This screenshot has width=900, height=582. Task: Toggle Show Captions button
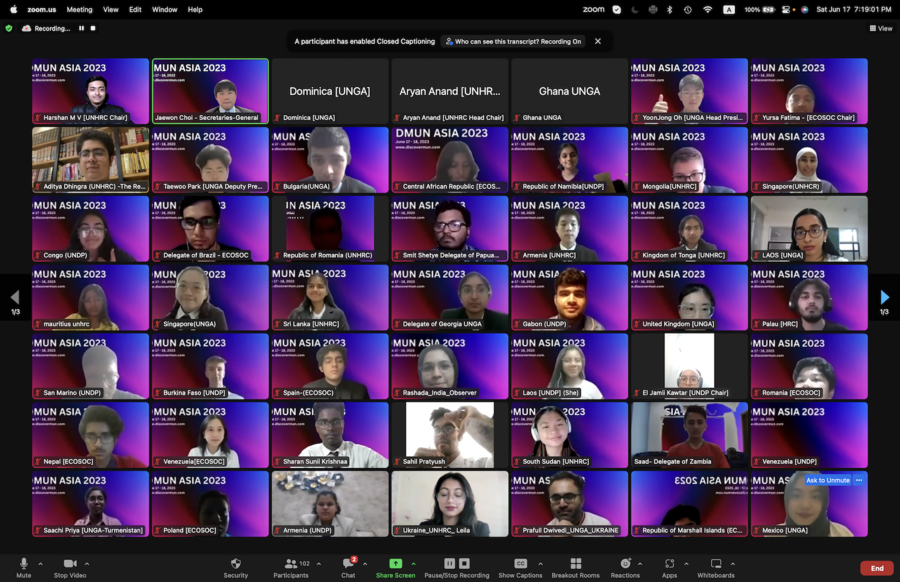pos(520,565)
